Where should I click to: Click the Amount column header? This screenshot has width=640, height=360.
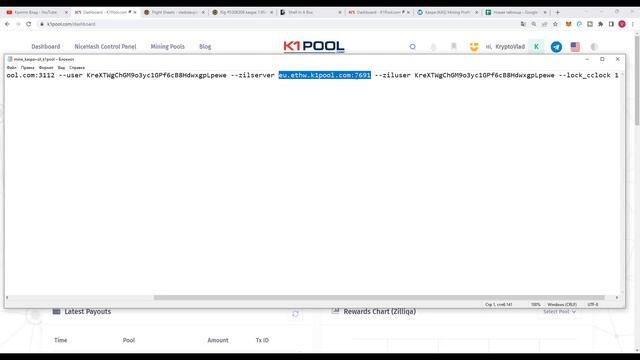coord(218,340)
